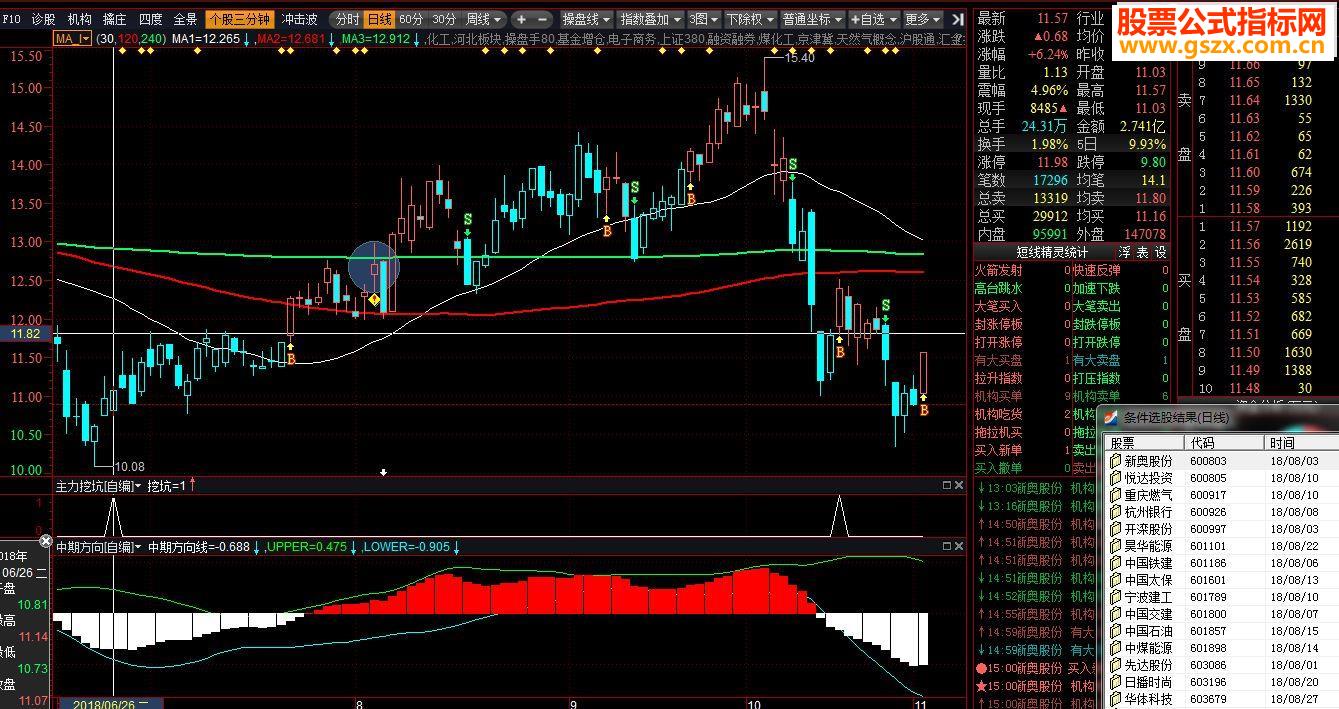1339x709 pixels.
Task: Click the jump-to-latest arrow icon
Action: click(958, 19)
